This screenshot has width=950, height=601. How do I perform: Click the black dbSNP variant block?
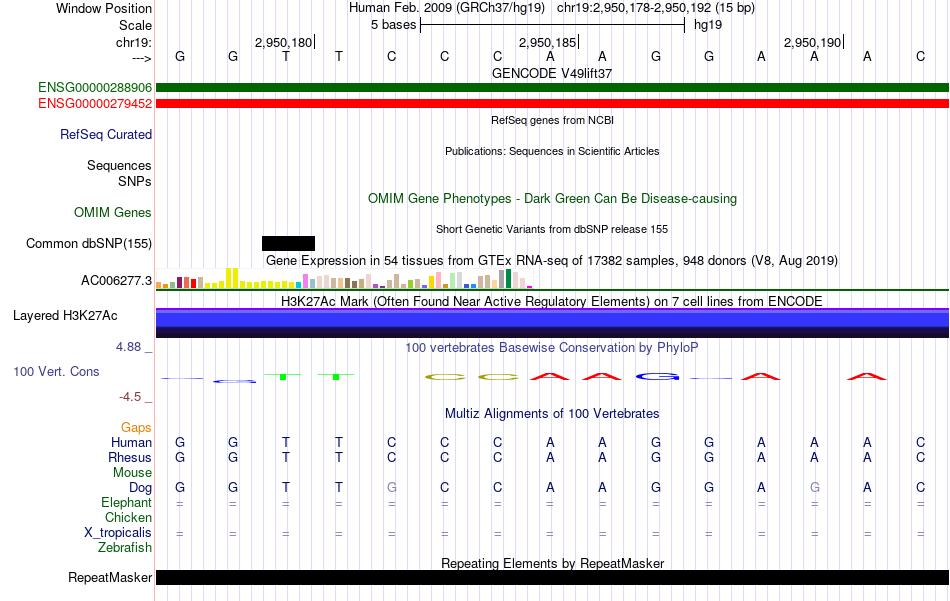click(288, 244)
